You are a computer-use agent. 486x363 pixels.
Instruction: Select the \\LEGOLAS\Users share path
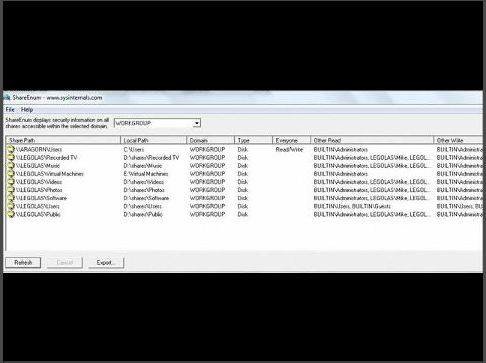(38, 206)
